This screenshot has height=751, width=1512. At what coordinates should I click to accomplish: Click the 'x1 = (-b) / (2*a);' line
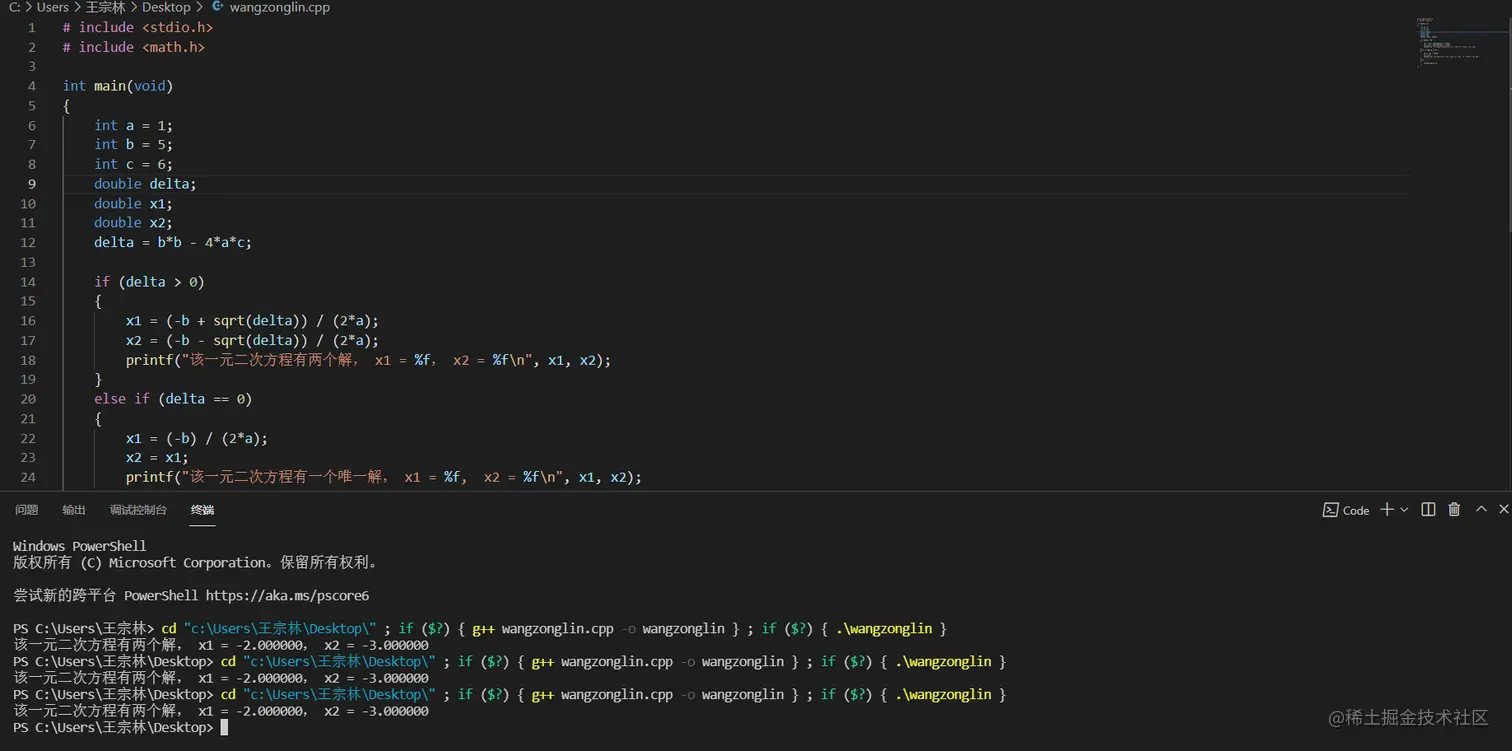(197, 438)
